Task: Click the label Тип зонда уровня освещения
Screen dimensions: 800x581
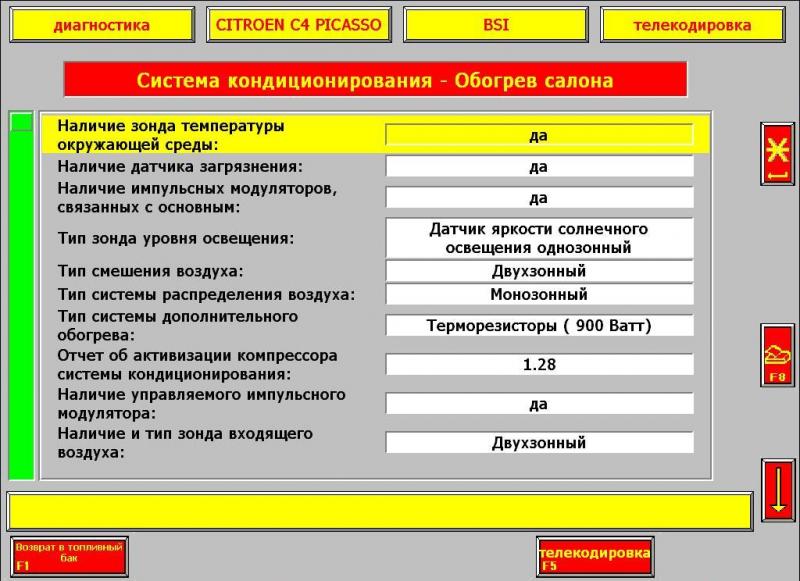Action: (176, 238)
